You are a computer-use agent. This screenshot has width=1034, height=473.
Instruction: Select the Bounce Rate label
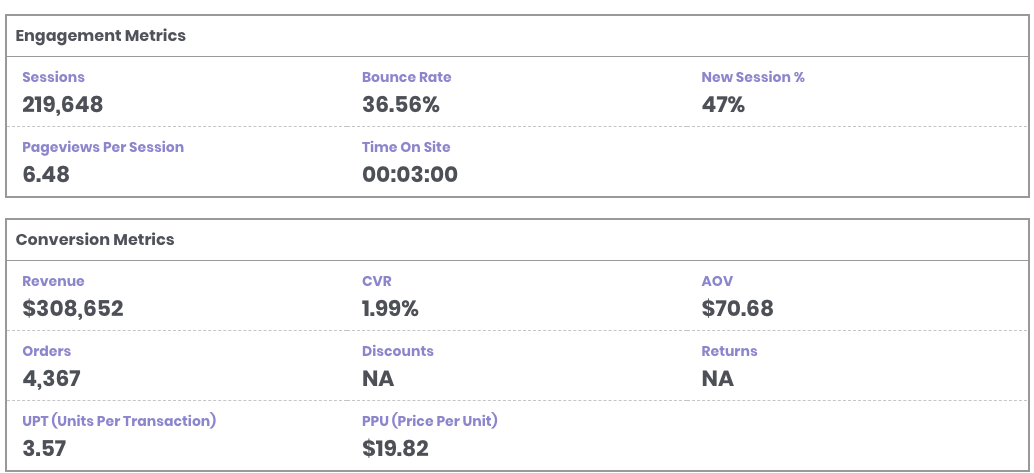406,77
